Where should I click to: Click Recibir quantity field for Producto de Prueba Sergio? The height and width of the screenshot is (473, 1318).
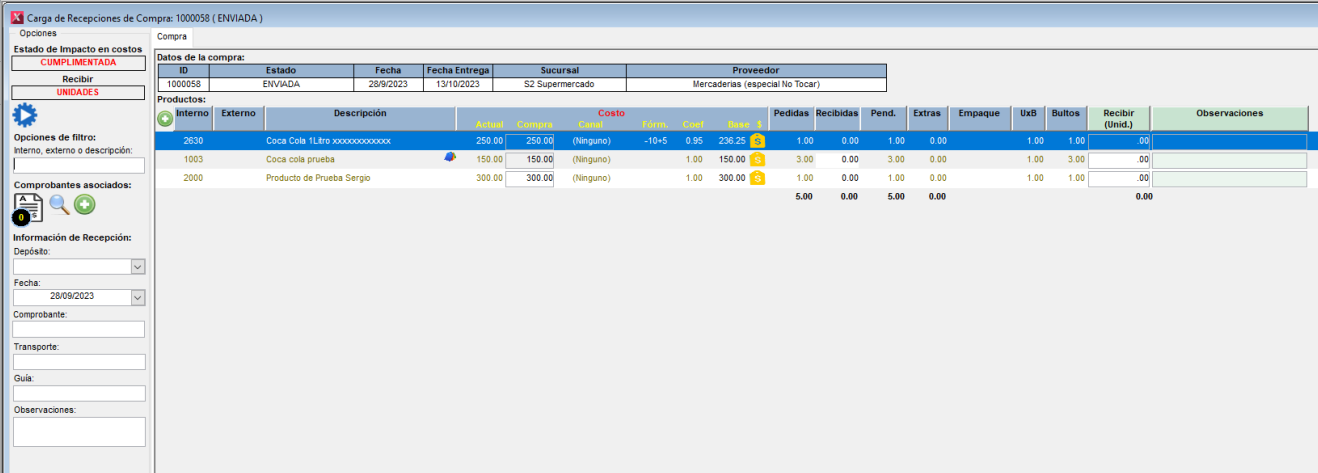(x=1118, y=179)
